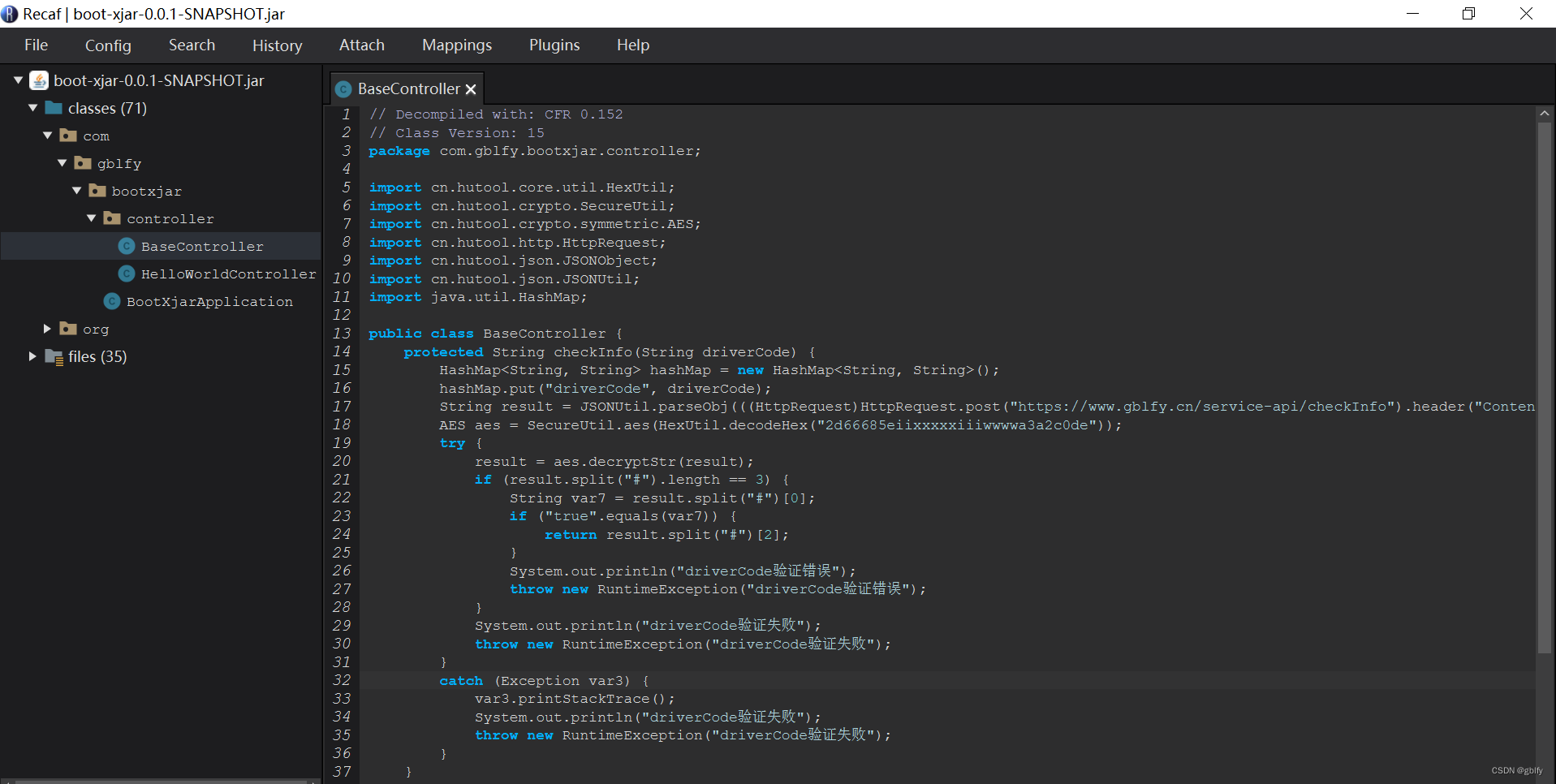The height and width of the screenshot is (784, 1556).
Task: Click the HelloWorldController class icon
Action: pos(126,274)
